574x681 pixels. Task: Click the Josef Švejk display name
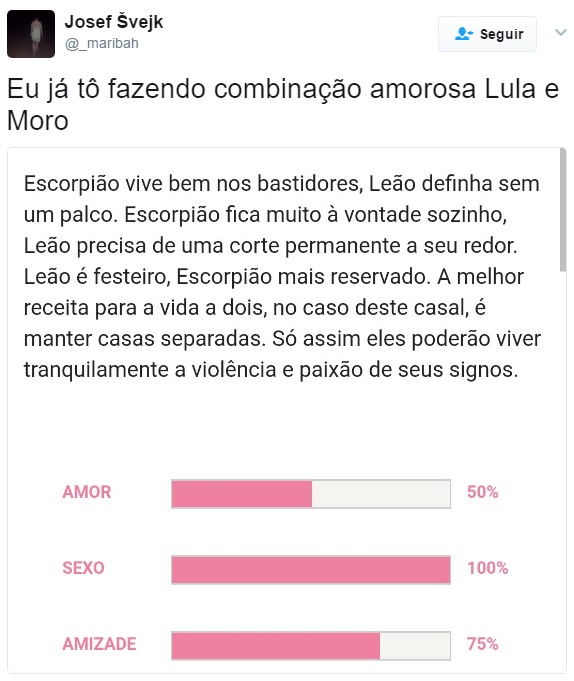114,21
